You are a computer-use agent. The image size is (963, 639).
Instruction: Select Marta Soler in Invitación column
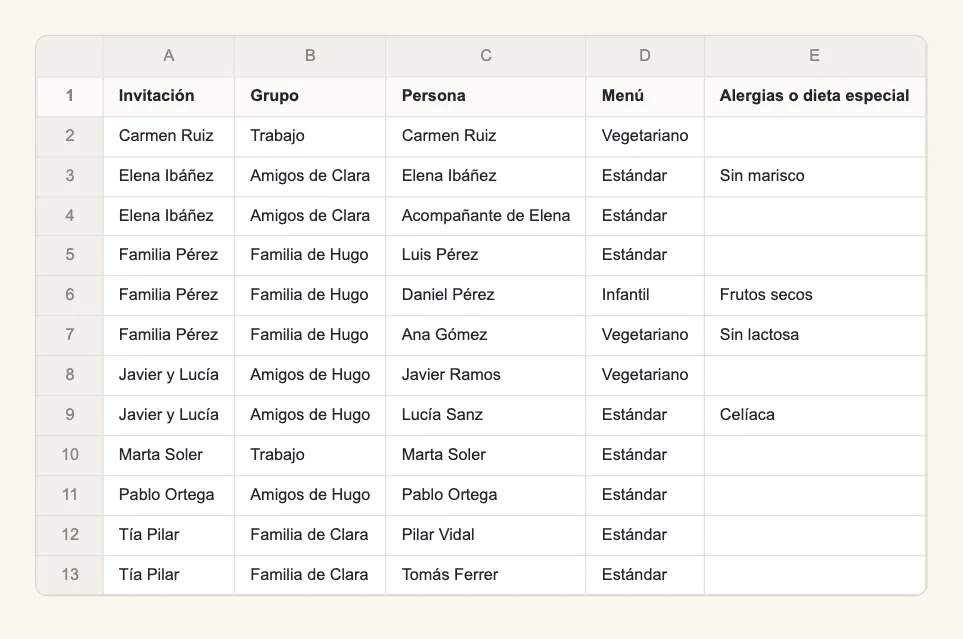click(x=168, y=455)
